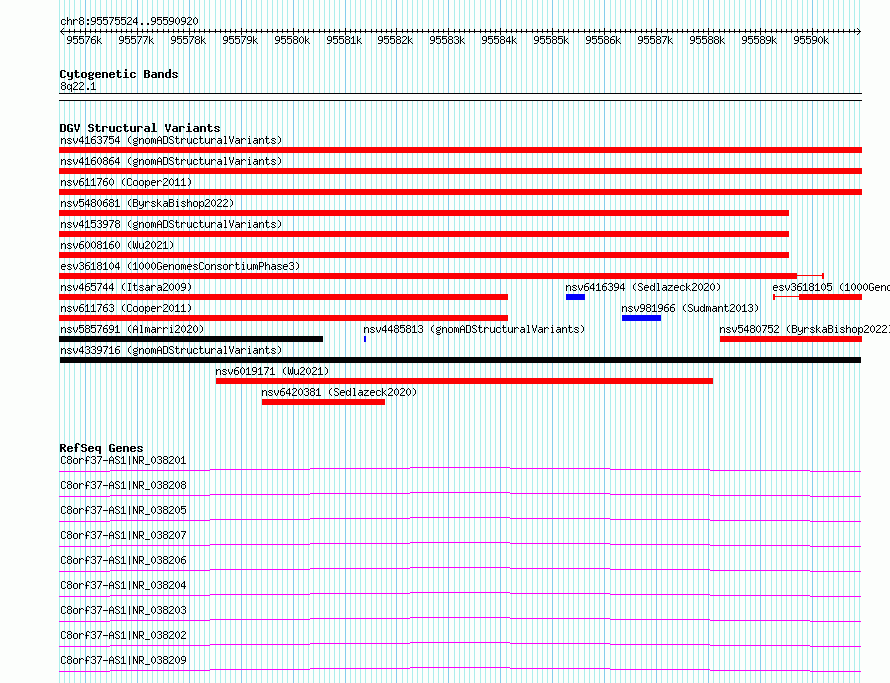
Task: Click the blue nsv981966 Sudmant2013 bar
Action: point(641,318)
